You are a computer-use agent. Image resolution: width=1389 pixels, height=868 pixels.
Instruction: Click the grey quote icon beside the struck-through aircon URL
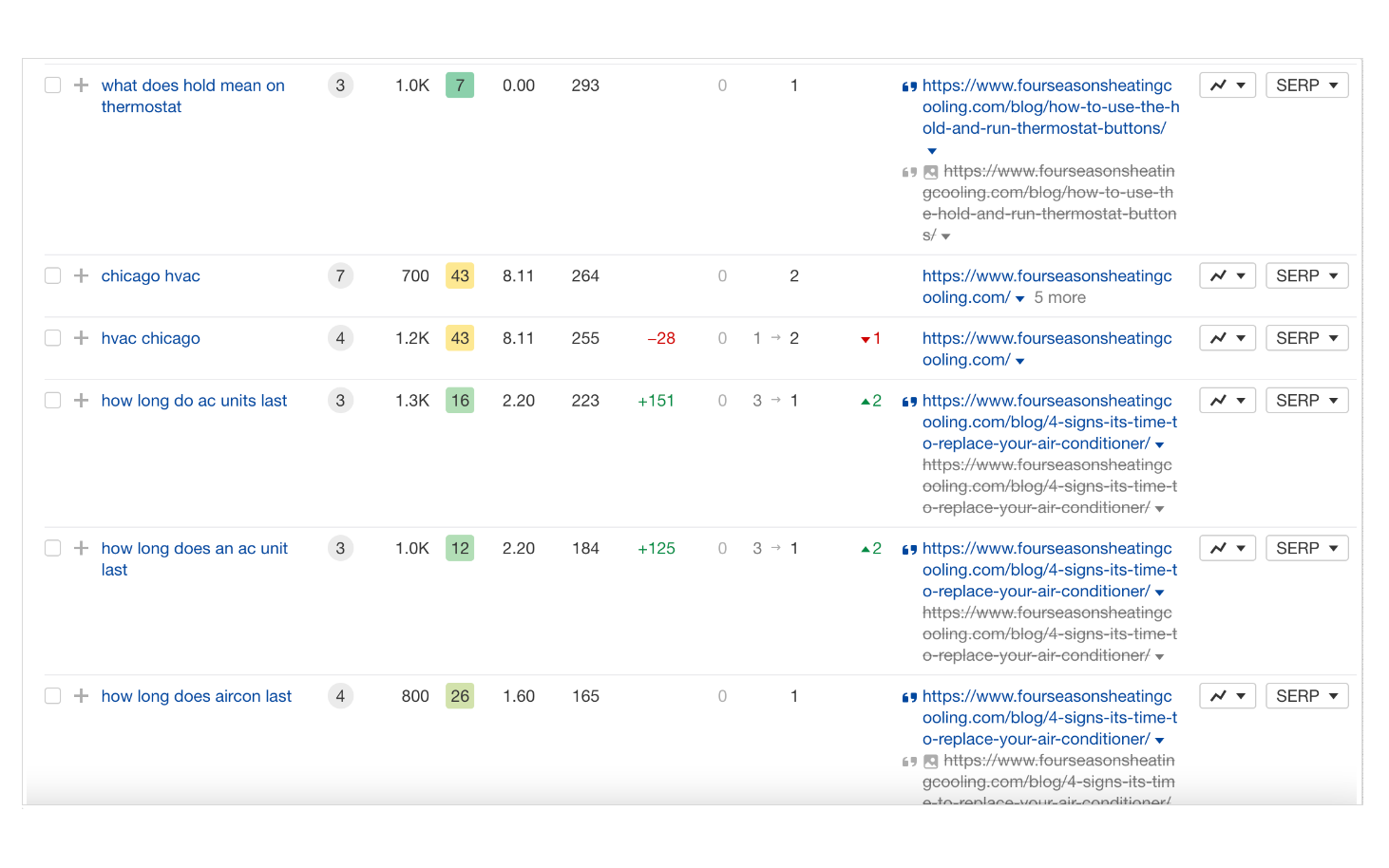pos(909,762)
